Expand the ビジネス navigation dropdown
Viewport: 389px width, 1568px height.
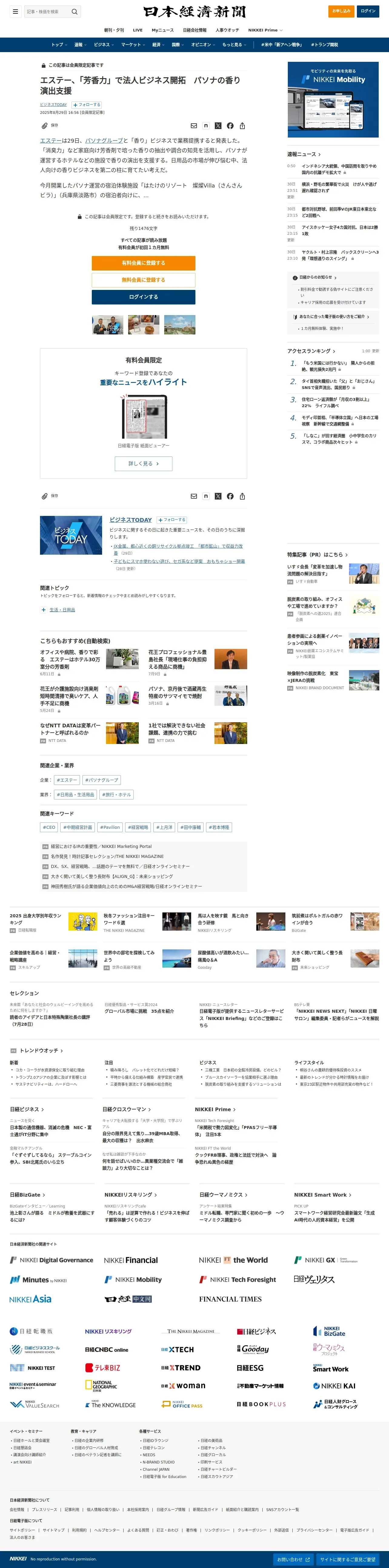pos(104,45)
